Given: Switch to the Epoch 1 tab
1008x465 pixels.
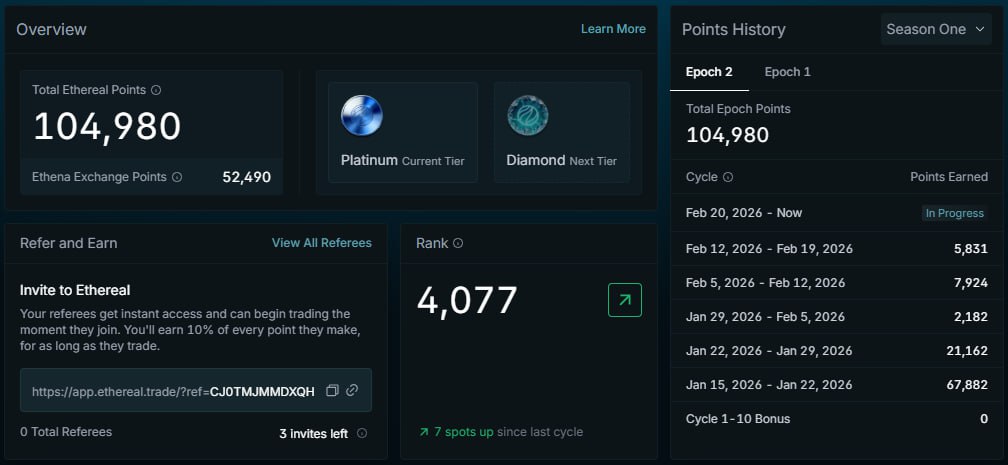Looking at the screenshot, I should 788,72.
